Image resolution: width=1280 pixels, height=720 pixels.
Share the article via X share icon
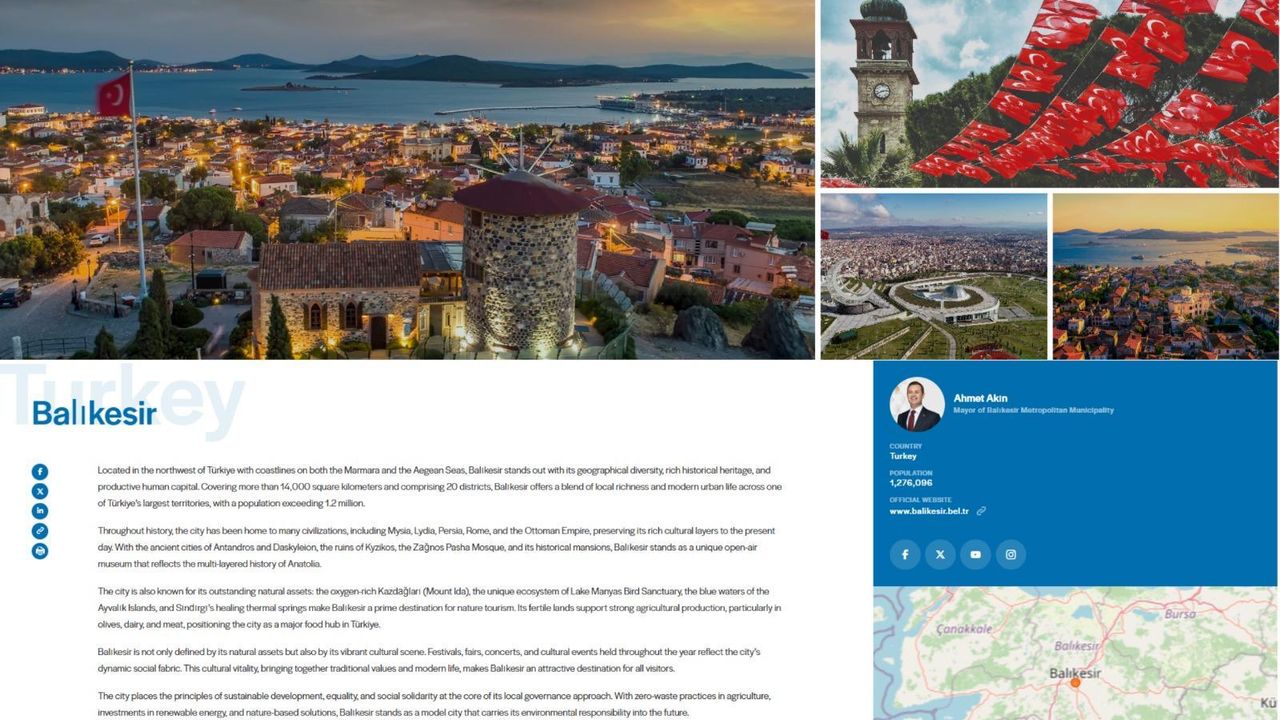pos(39,491)
